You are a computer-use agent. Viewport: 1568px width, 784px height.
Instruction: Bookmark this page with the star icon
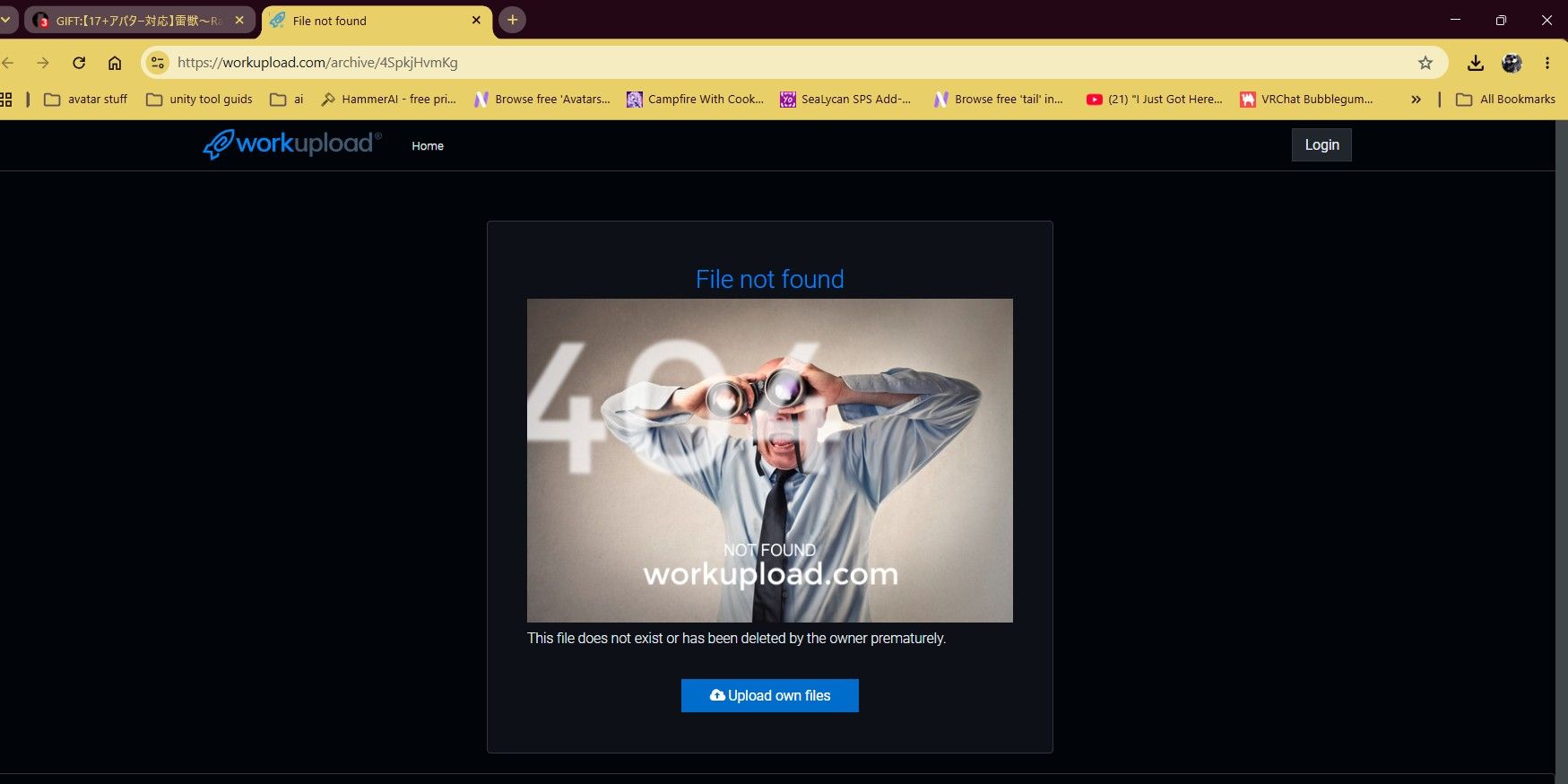pos(1425,63)
